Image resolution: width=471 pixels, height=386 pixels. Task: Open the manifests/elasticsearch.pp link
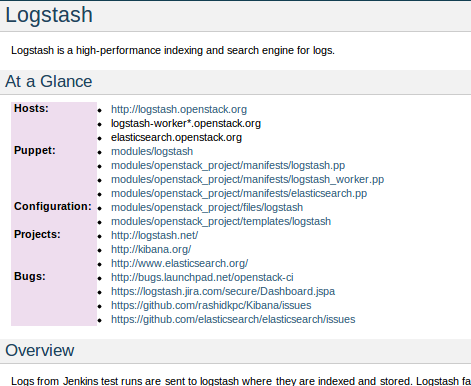tap(239, 193)
